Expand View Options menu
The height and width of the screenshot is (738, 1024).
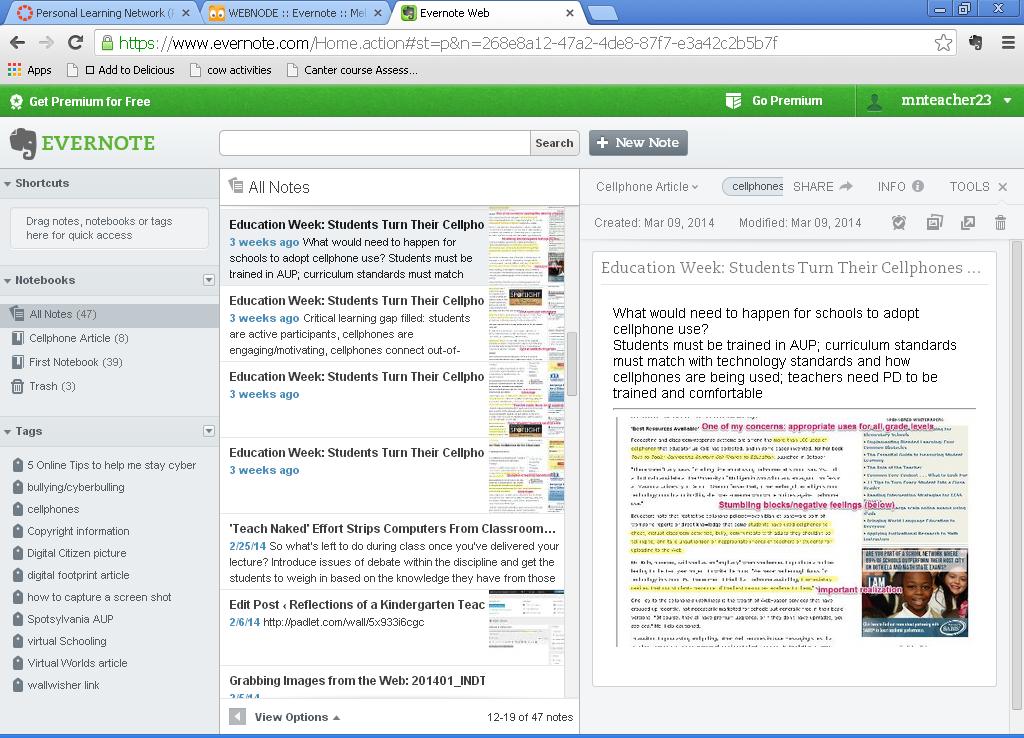coord(297,717)
